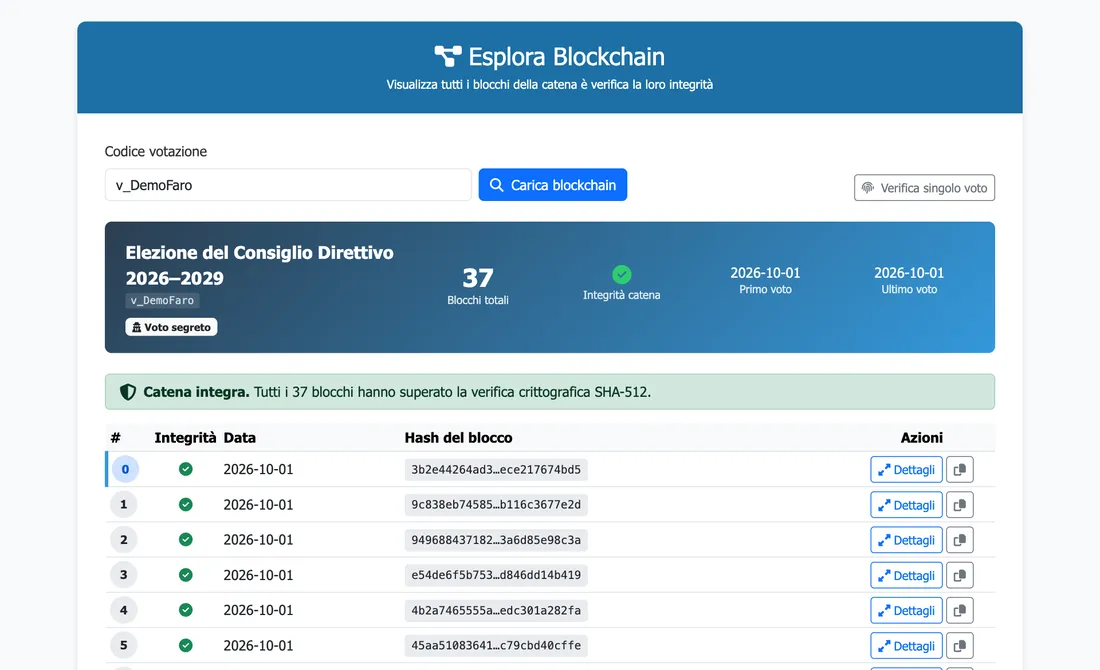1100x670 pixels.
Task: Click the Carica blockchain button
Action: 553,185
